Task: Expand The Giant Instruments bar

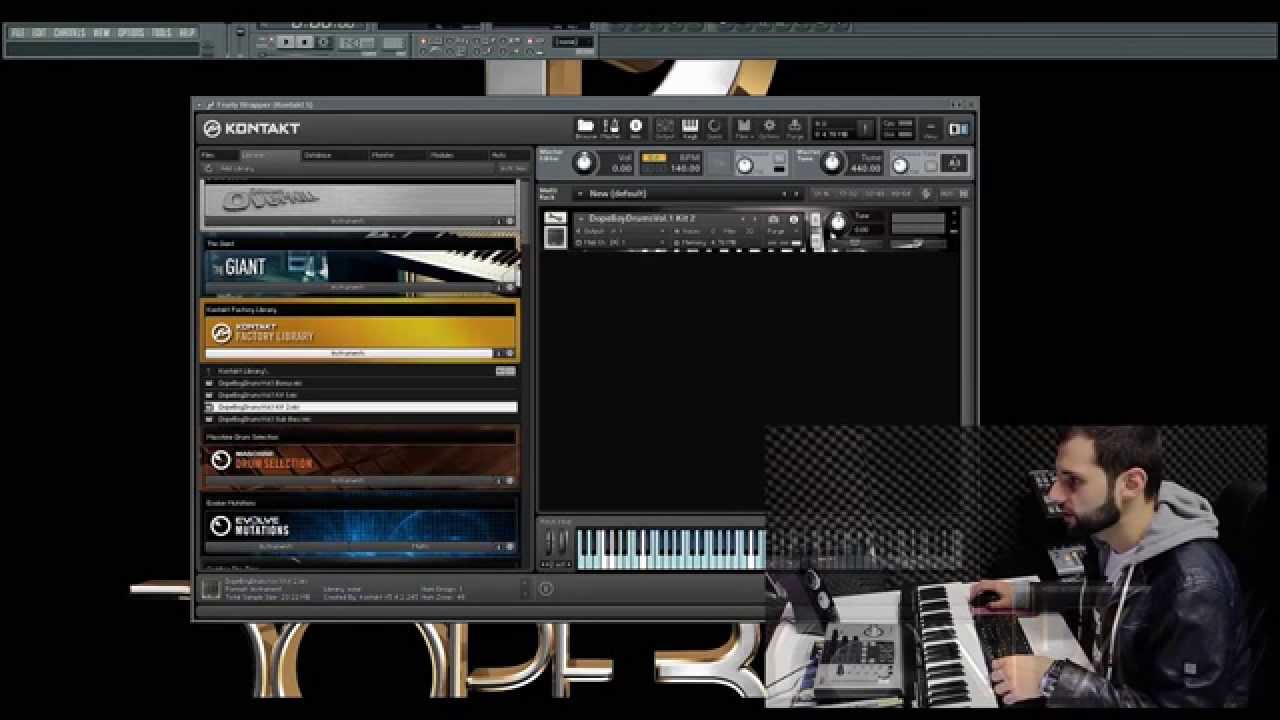Action: pos(349,287)
